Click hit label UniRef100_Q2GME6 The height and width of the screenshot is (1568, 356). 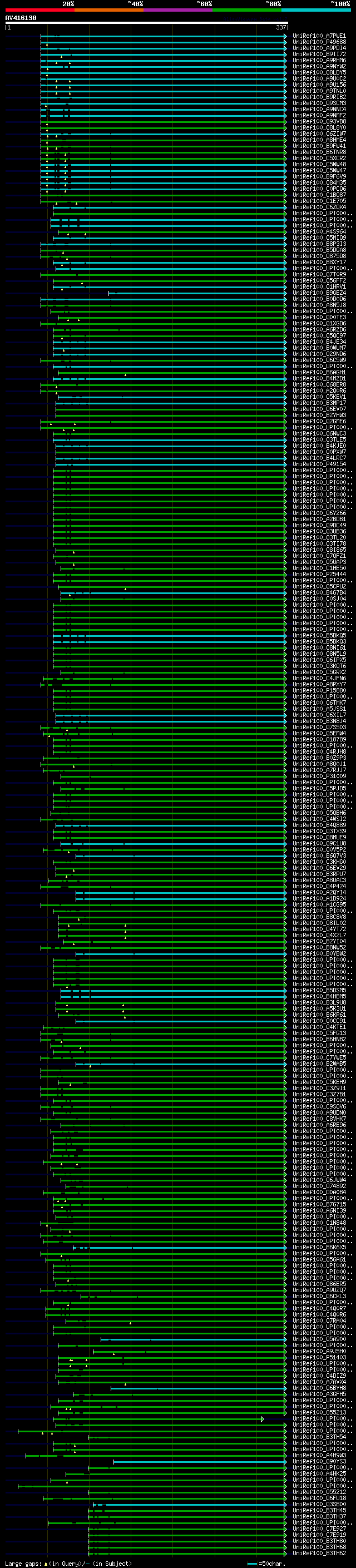pos(319,421)
